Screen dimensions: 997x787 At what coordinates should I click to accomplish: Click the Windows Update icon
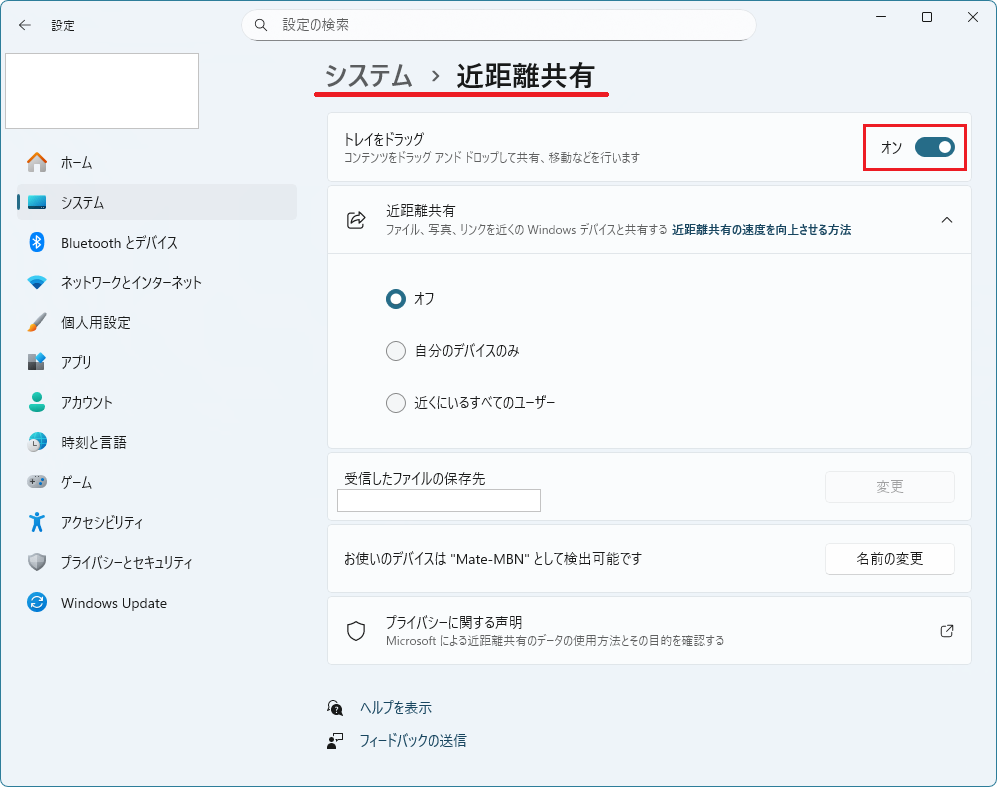tap(37, 603)
